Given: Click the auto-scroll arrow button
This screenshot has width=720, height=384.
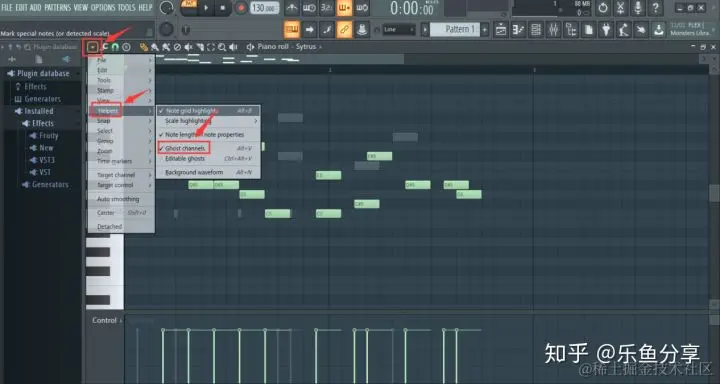Looking at the screenshot, I should (x=309, y=30).
